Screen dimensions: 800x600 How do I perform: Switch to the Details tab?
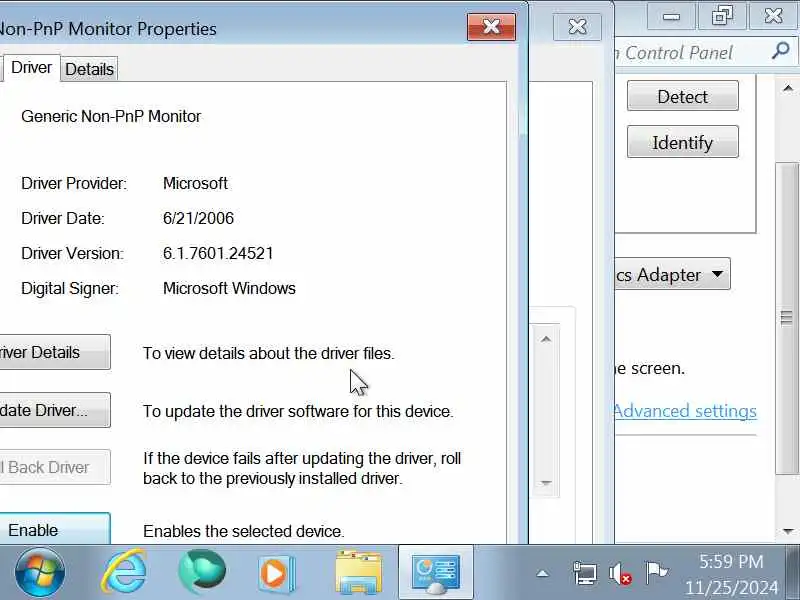coord(89,69)
